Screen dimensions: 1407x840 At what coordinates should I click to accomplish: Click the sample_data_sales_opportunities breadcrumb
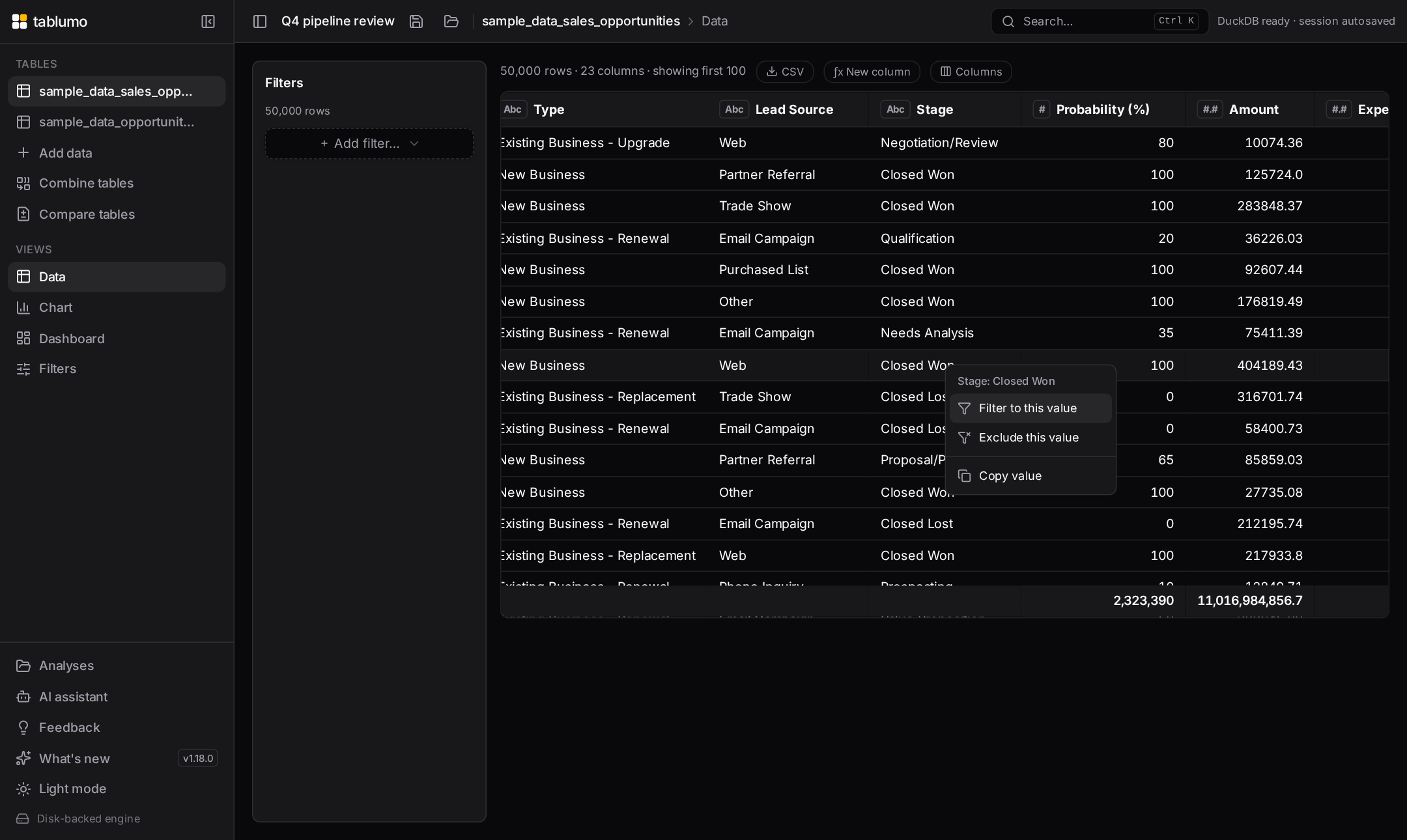pos(581,21)
